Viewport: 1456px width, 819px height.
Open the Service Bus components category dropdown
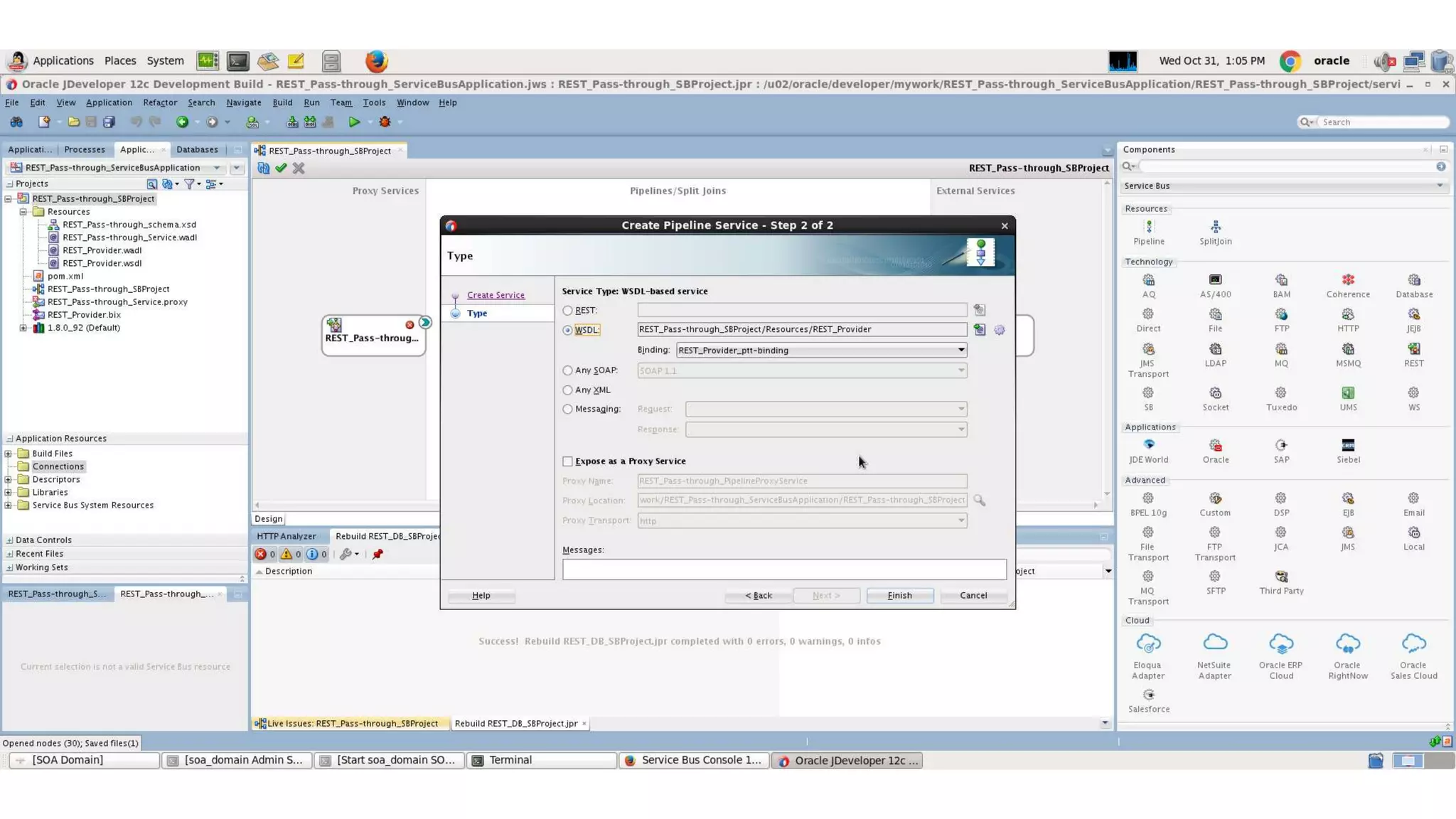coord(1440,186)
